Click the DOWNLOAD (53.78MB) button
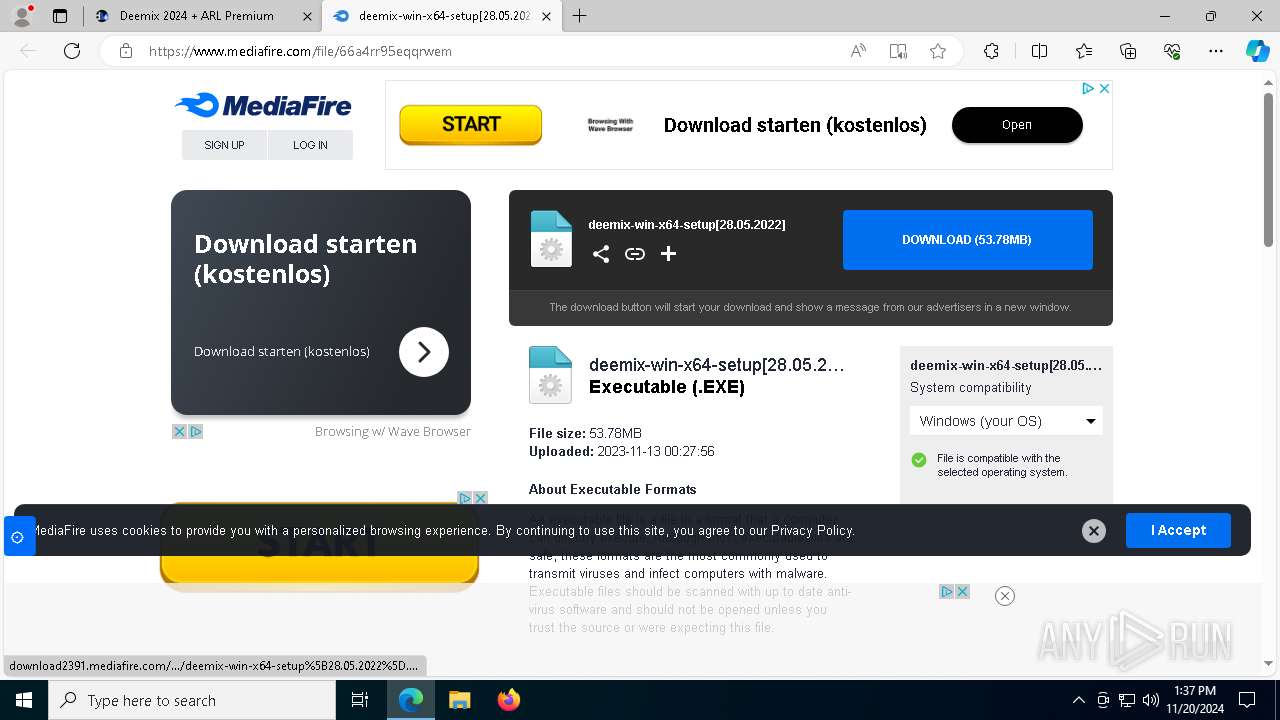The image size is (1280, 720). 967,240
